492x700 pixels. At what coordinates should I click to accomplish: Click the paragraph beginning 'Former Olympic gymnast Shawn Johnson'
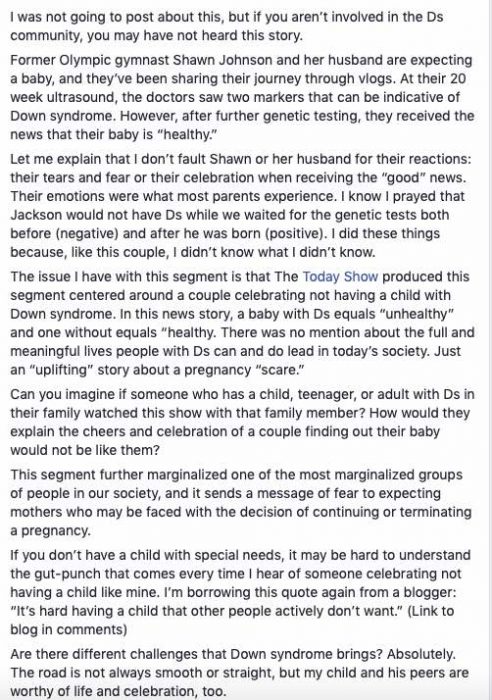tap(242, 97)
